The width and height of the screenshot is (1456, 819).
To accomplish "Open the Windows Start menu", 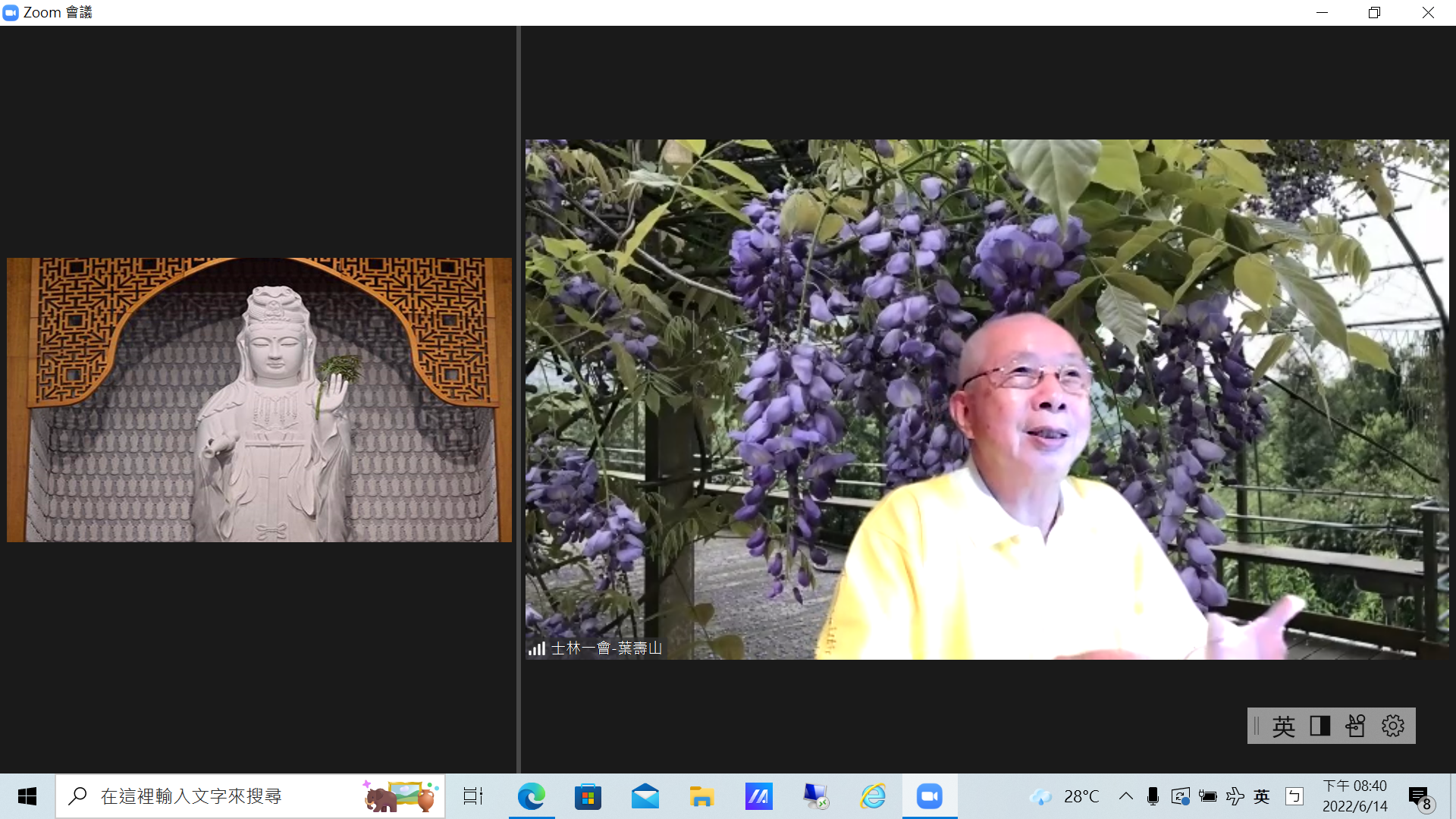I will point(27,796).
